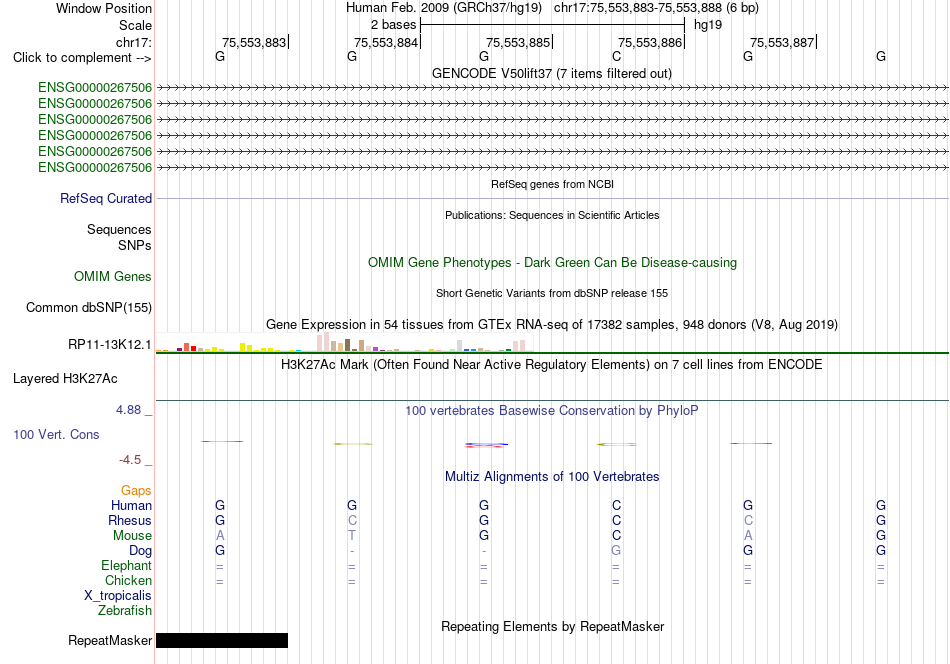950x664 pixels.
Task: Click the window range 'chr17:75,553,883-75,553,888 (6 bp)'
Action: 656,8
